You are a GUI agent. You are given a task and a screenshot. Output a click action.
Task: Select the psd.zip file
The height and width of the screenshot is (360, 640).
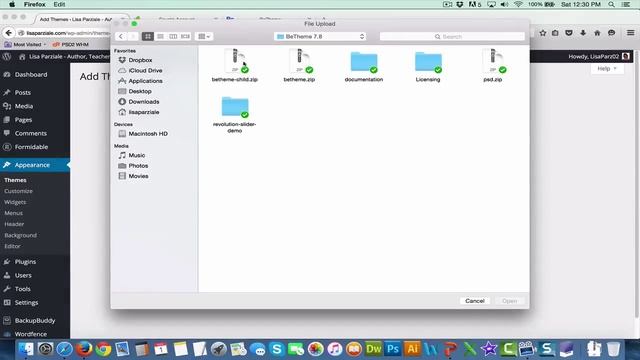pyautogui.click(x=493, y=65)
